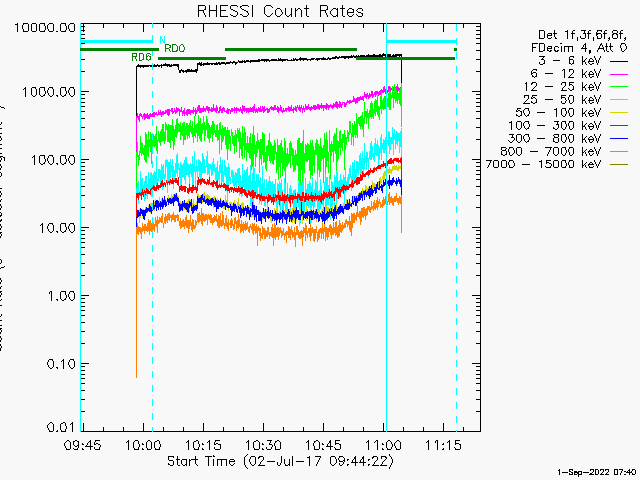This screenshot has width=640, height=480.
Task: Click the '50 - 100 keV' legend label
Action: 558,113
